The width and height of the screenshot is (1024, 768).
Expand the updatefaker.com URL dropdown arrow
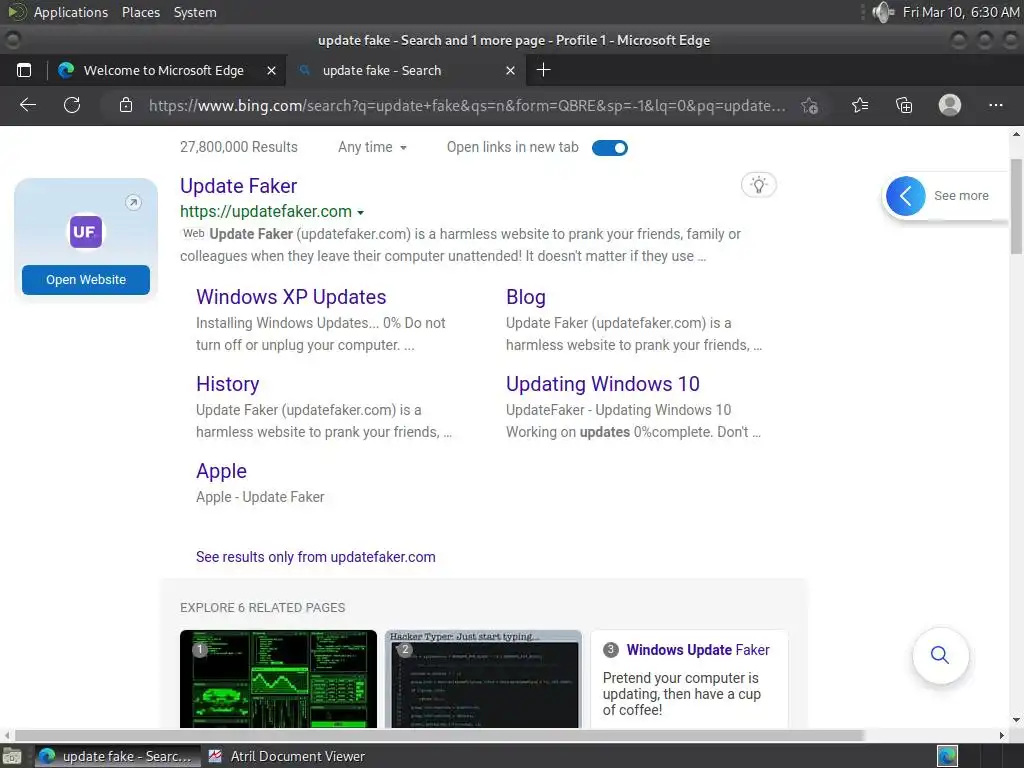(x=360, y=212)
